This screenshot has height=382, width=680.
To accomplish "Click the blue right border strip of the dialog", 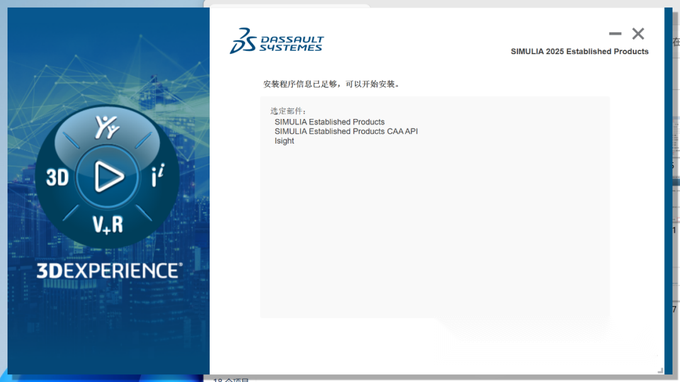I will point(668,191).
